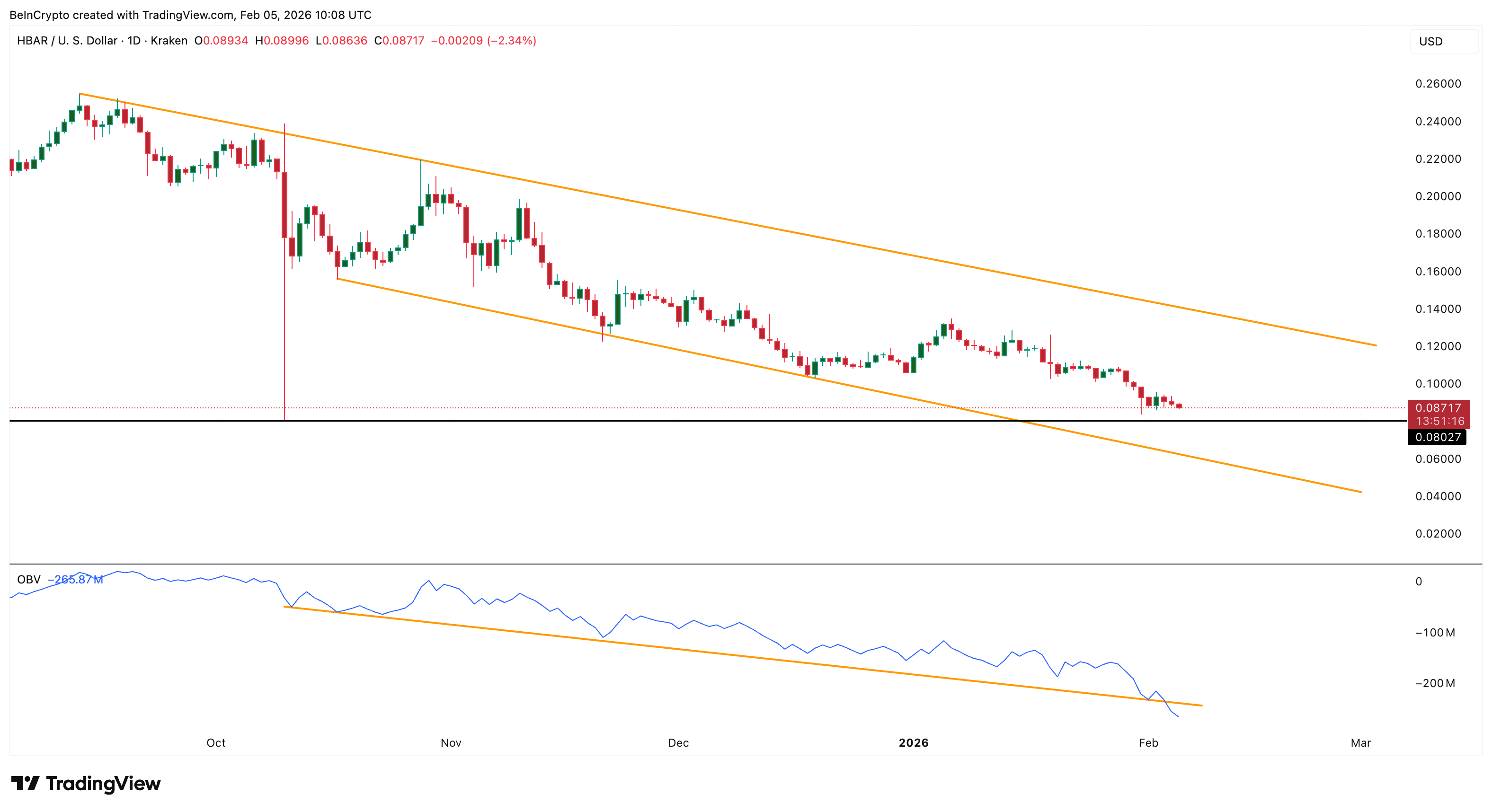Open the 1D timeframe selector in the title
The width and height of the screenshot is (1492, 812).
133,41
